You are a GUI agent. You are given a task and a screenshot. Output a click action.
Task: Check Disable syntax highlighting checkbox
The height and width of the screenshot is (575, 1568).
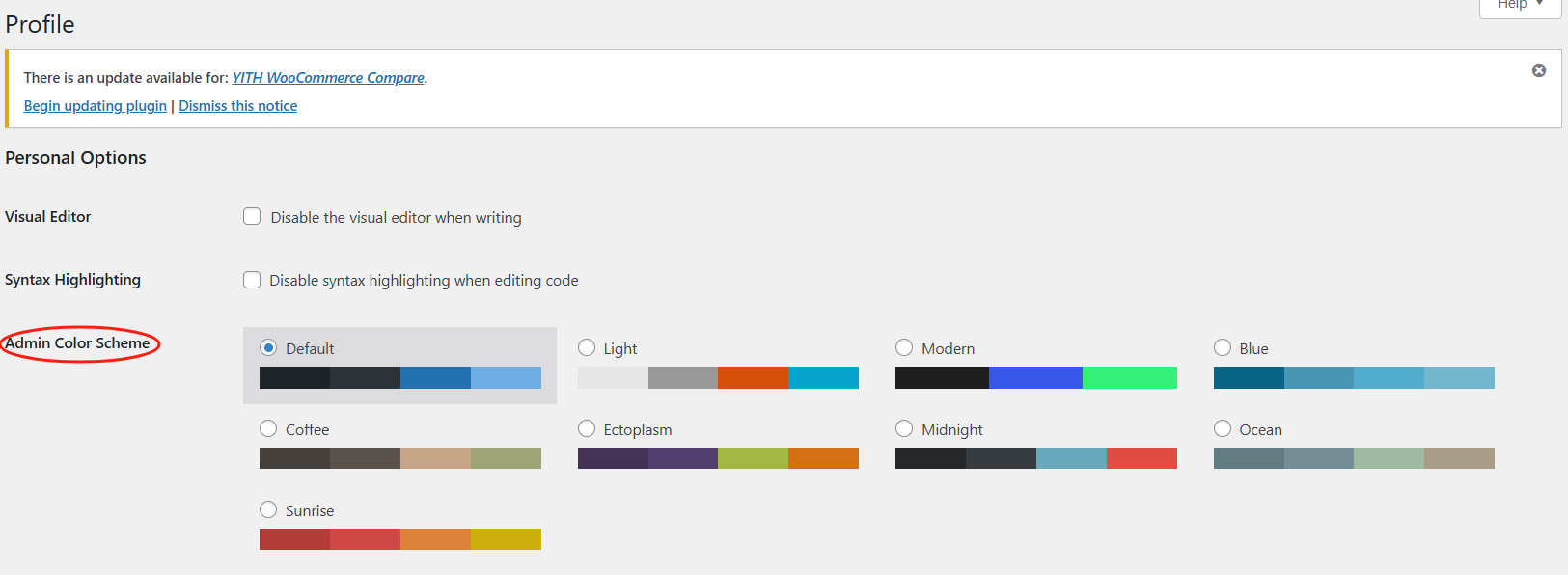pos(252,280)
